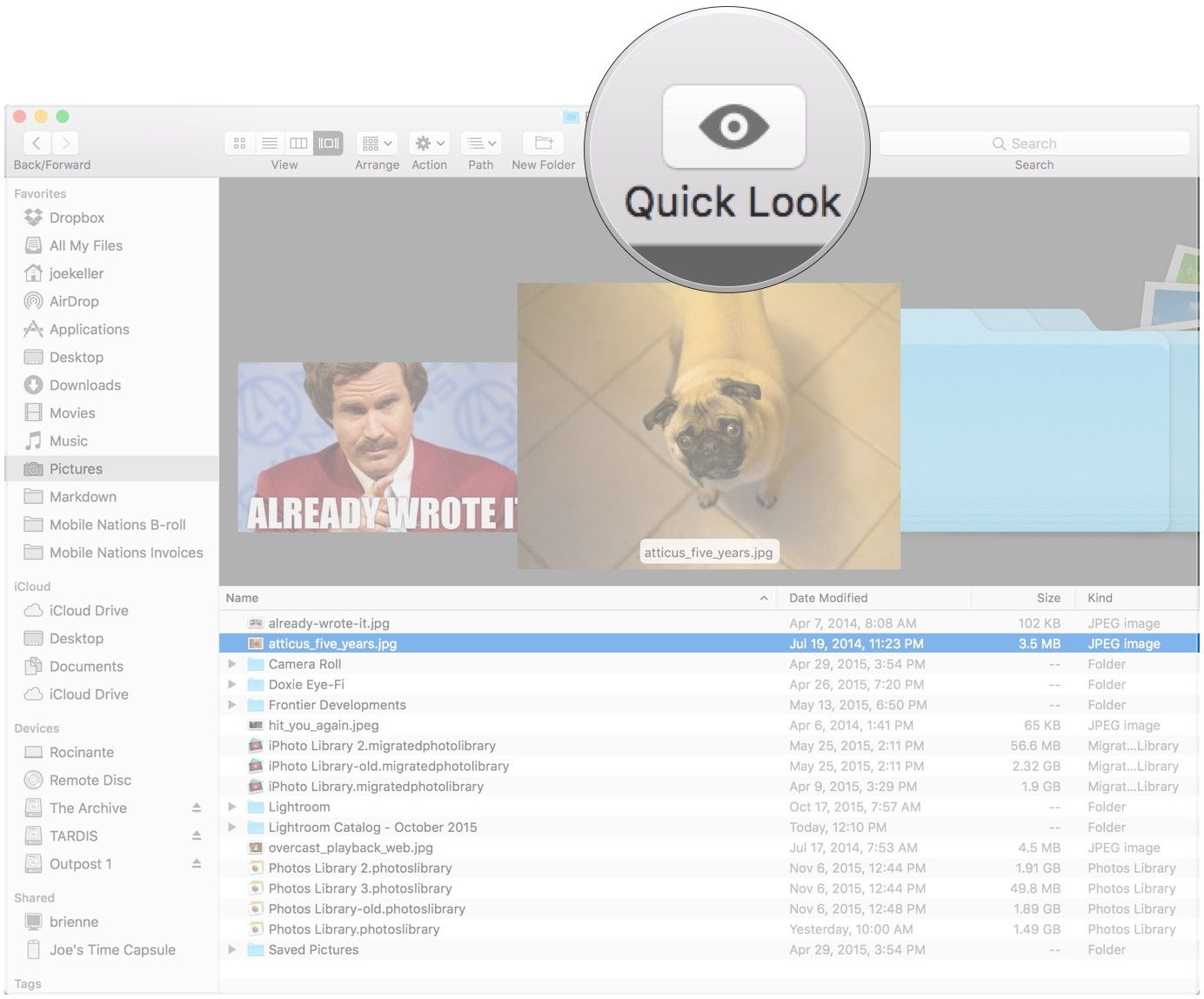
Task: Select Cover Flow view button
Action: coord(329,144)
